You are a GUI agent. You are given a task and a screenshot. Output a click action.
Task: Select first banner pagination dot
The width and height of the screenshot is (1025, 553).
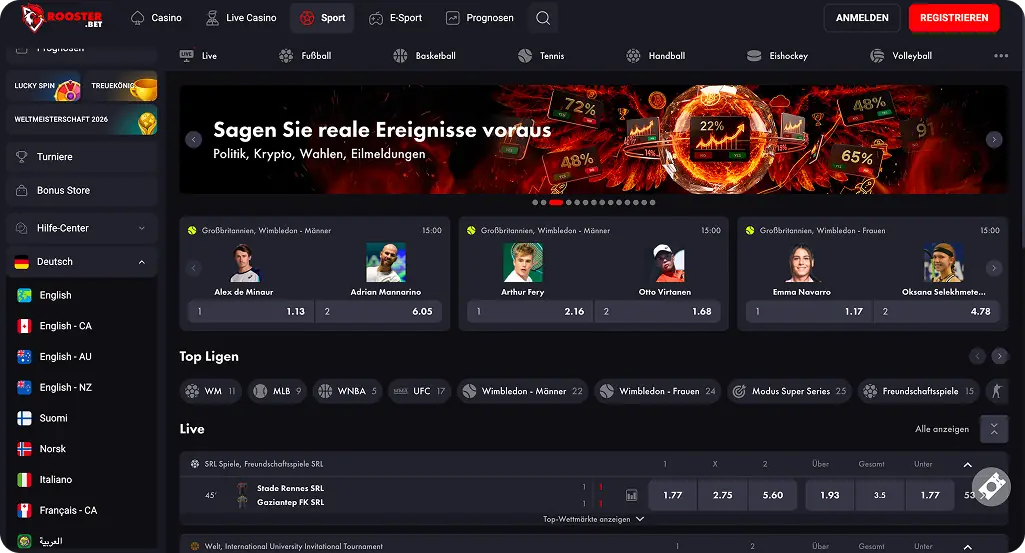click(535, 203)
